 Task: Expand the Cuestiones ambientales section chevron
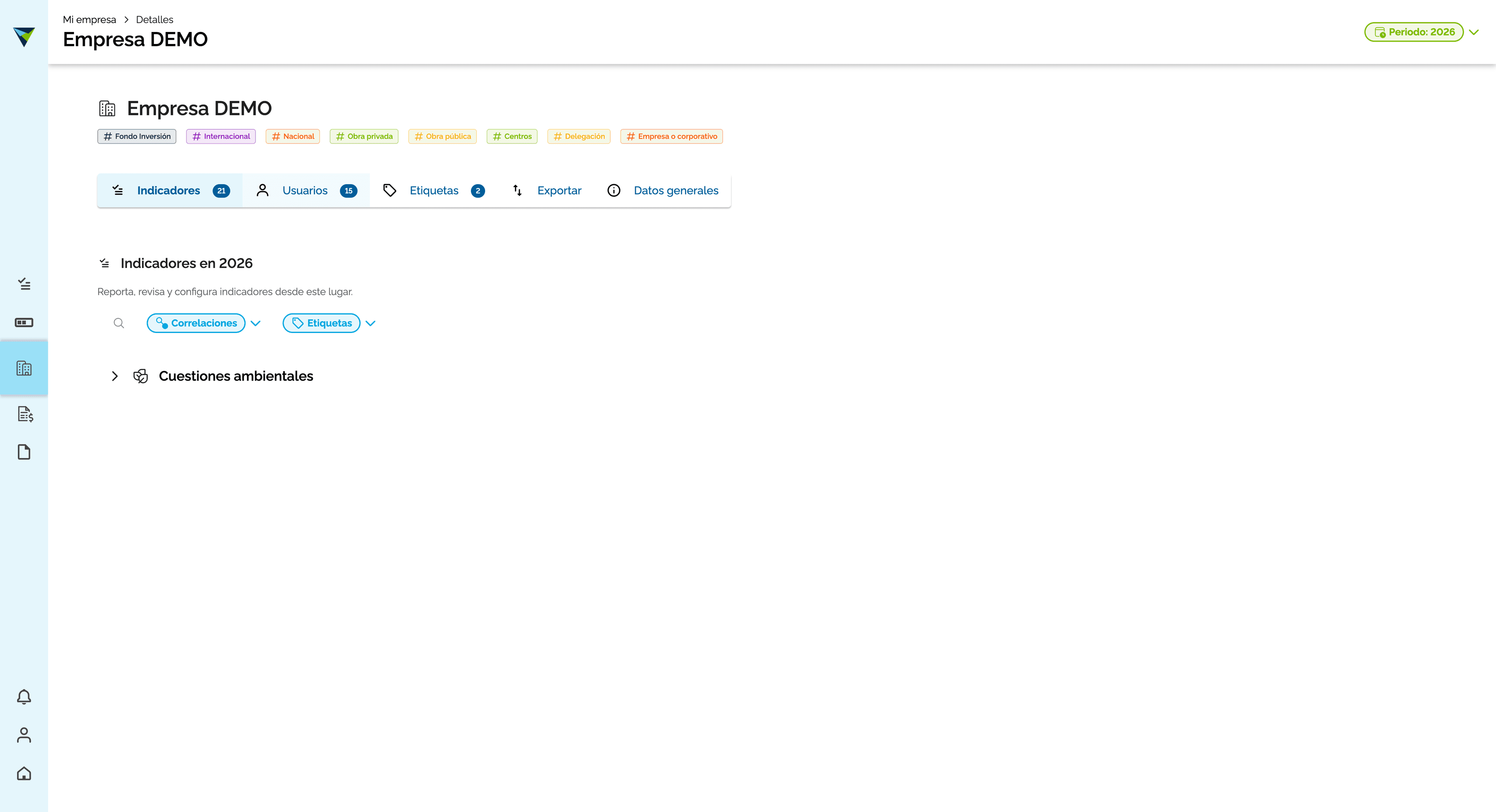(x=115, y=376)
